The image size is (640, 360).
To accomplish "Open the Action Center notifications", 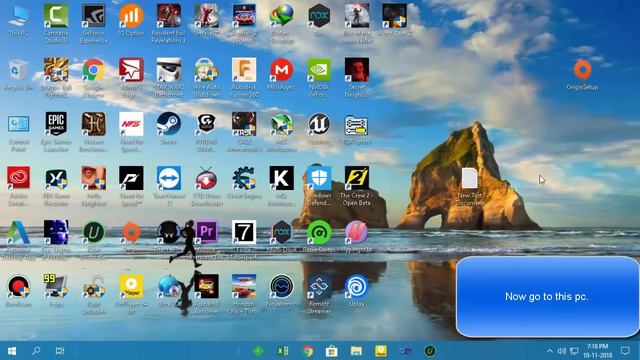I will click(625, 351).
